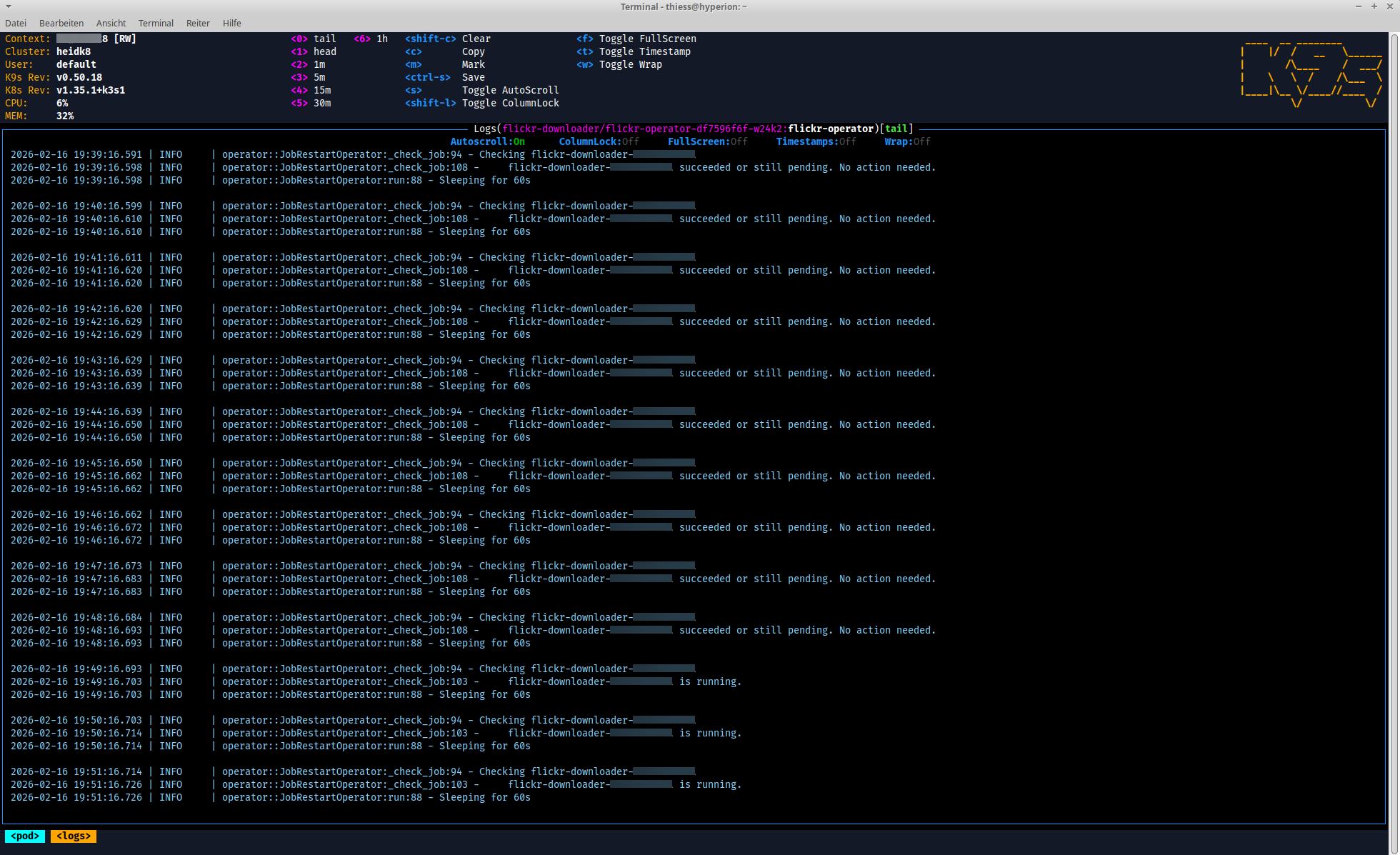Open the Hilfe menu
The image size is (1400, 855).
click(x=231, y=23)
